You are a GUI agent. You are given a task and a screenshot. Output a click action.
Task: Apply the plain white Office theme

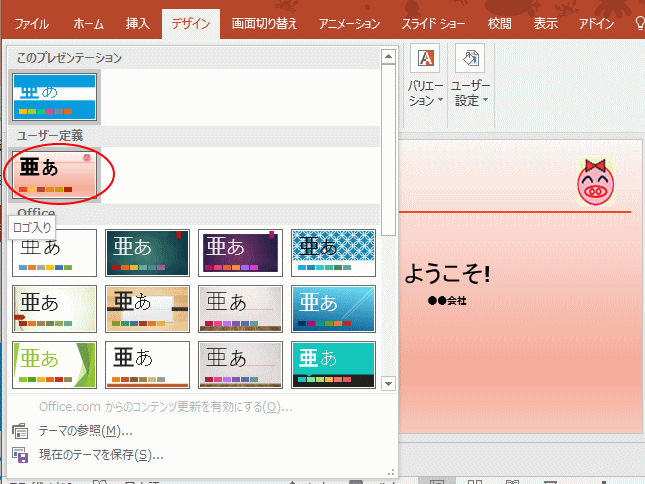coord(54,252)
